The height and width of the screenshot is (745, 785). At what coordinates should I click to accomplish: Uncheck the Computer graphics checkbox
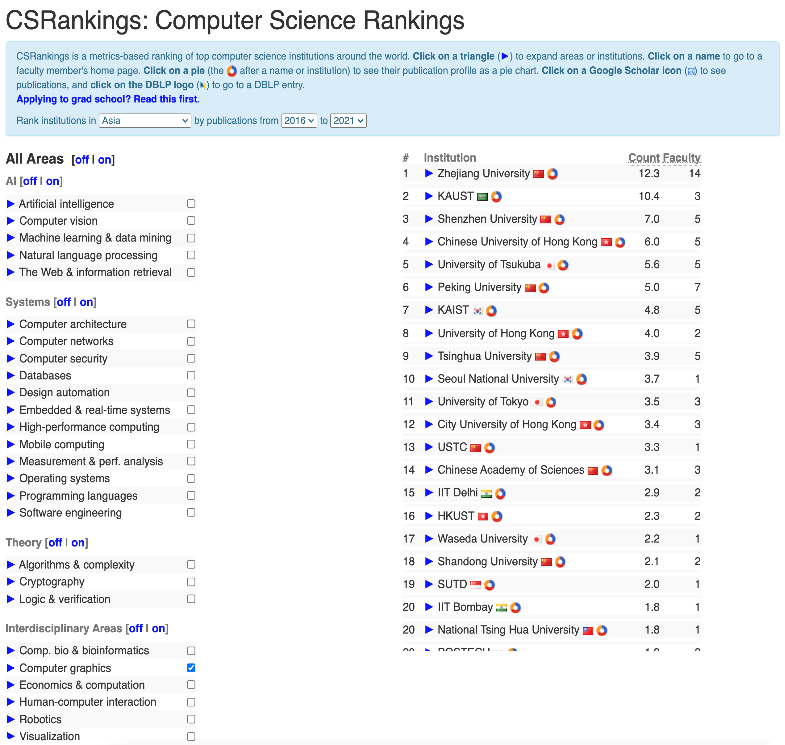tap(191, 668)
